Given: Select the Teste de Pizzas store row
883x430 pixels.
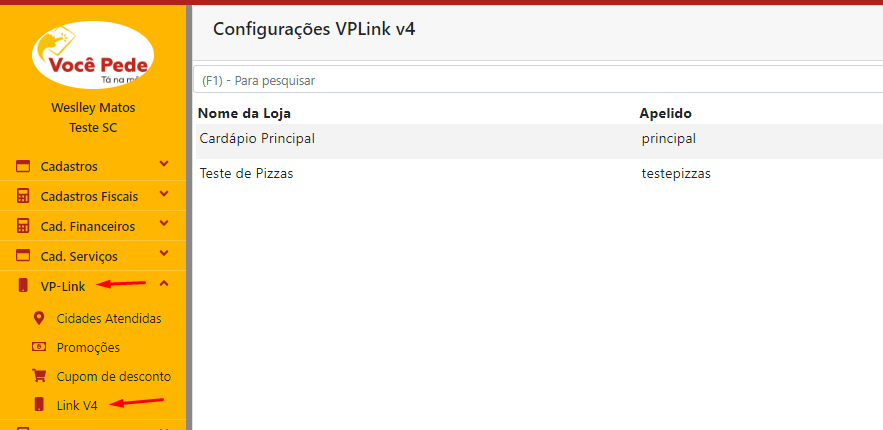Looking at the screenshot, I should coord(246,174).
